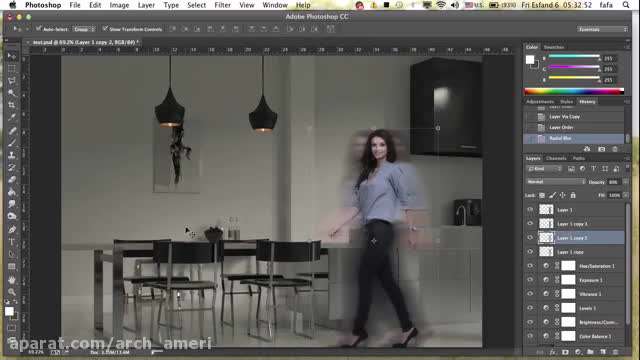
Task: Select the Clone Stamp tool
Action: 12,155
